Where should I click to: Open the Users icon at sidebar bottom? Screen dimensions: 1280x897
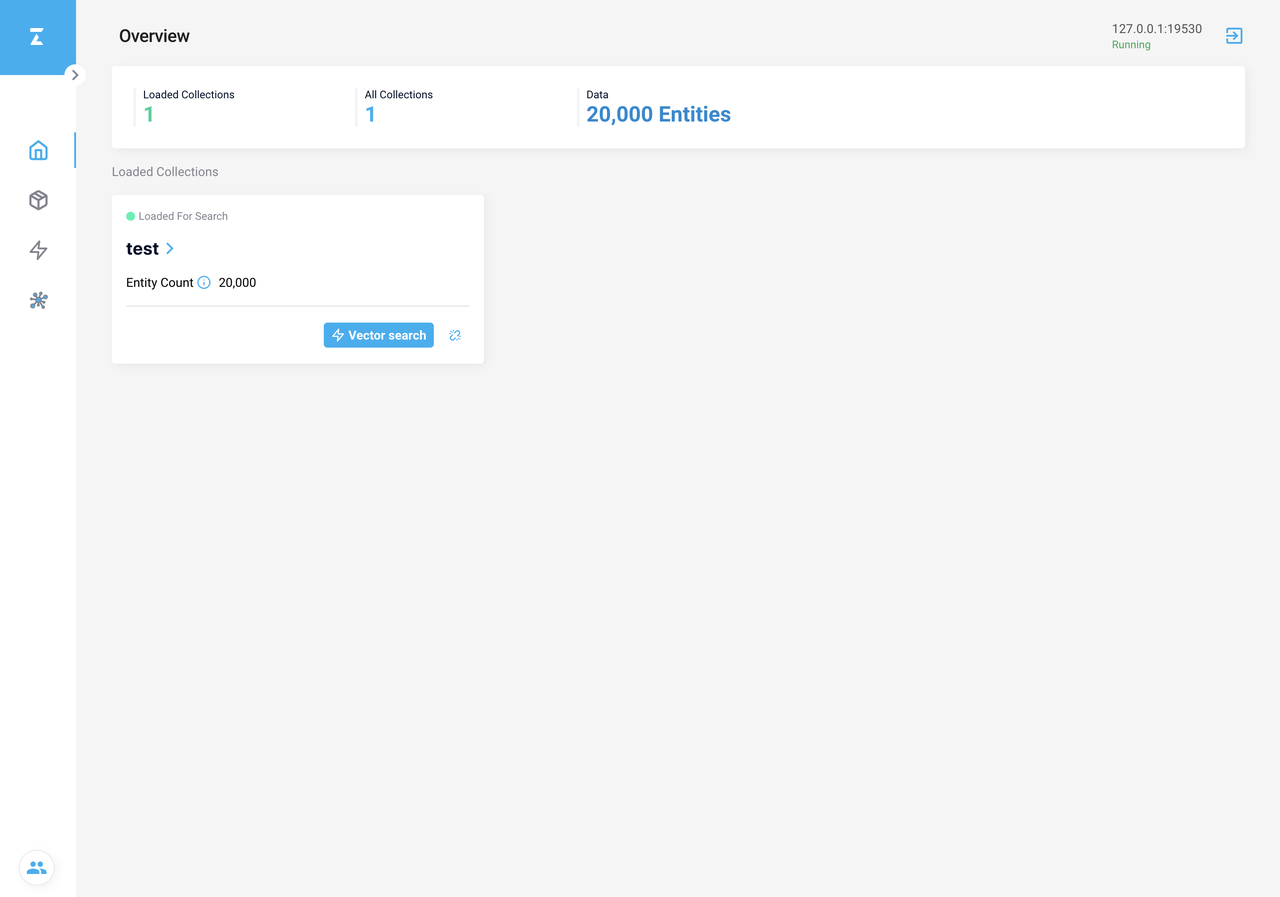[x=37, y=867]
